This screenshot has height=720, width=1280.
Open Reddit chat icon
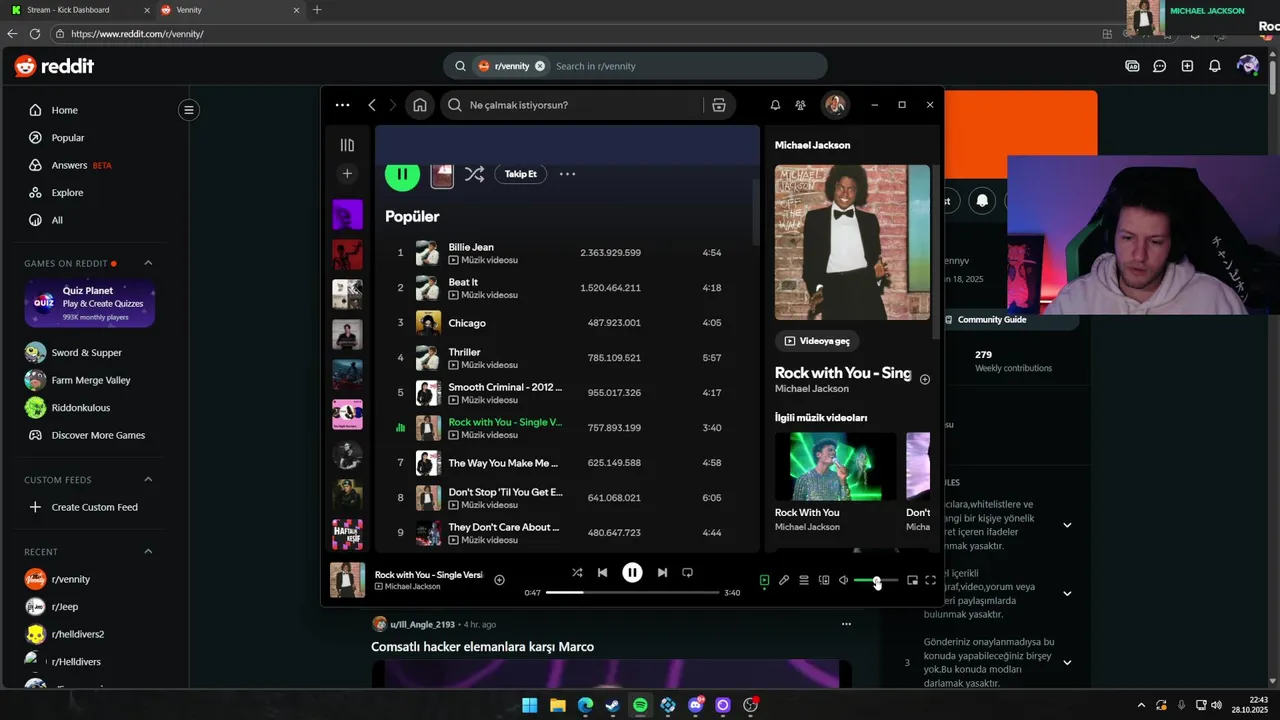1160,66
